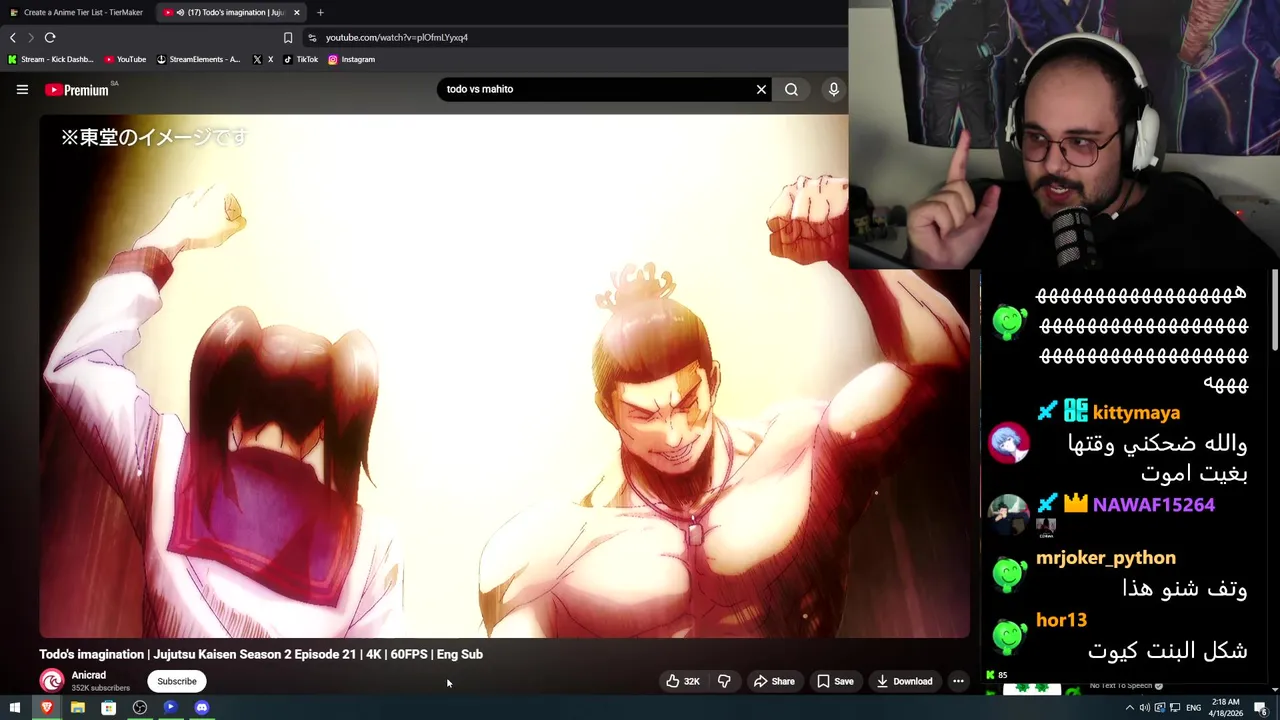The image size is (1280, 720).
Task: Open the volume control in system tray
Action: tap(1144, 708)
